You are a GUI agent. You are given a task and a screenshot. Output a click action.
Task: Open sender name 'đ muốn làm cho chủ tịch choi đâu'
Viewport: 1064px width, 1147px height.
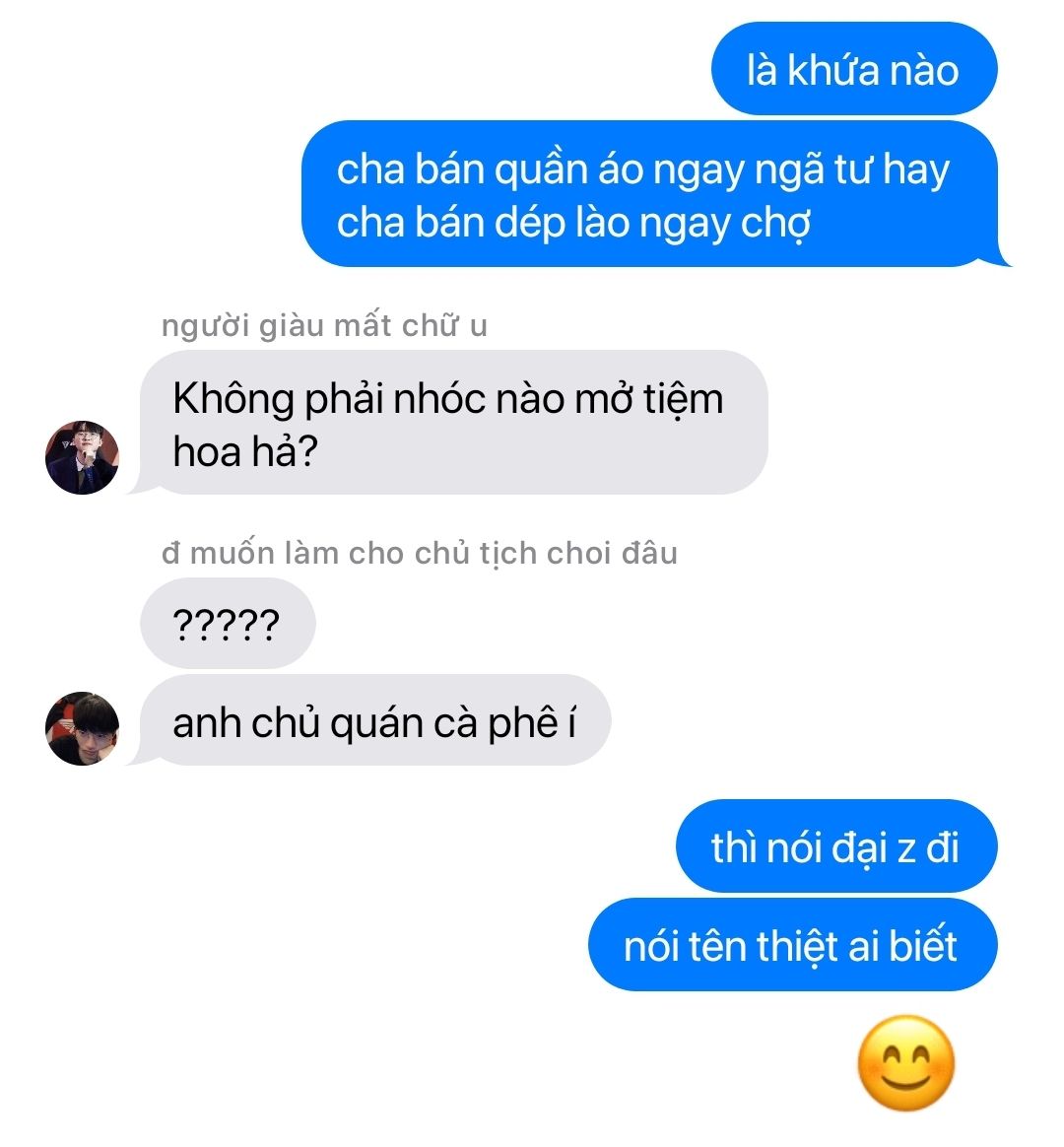419,553
